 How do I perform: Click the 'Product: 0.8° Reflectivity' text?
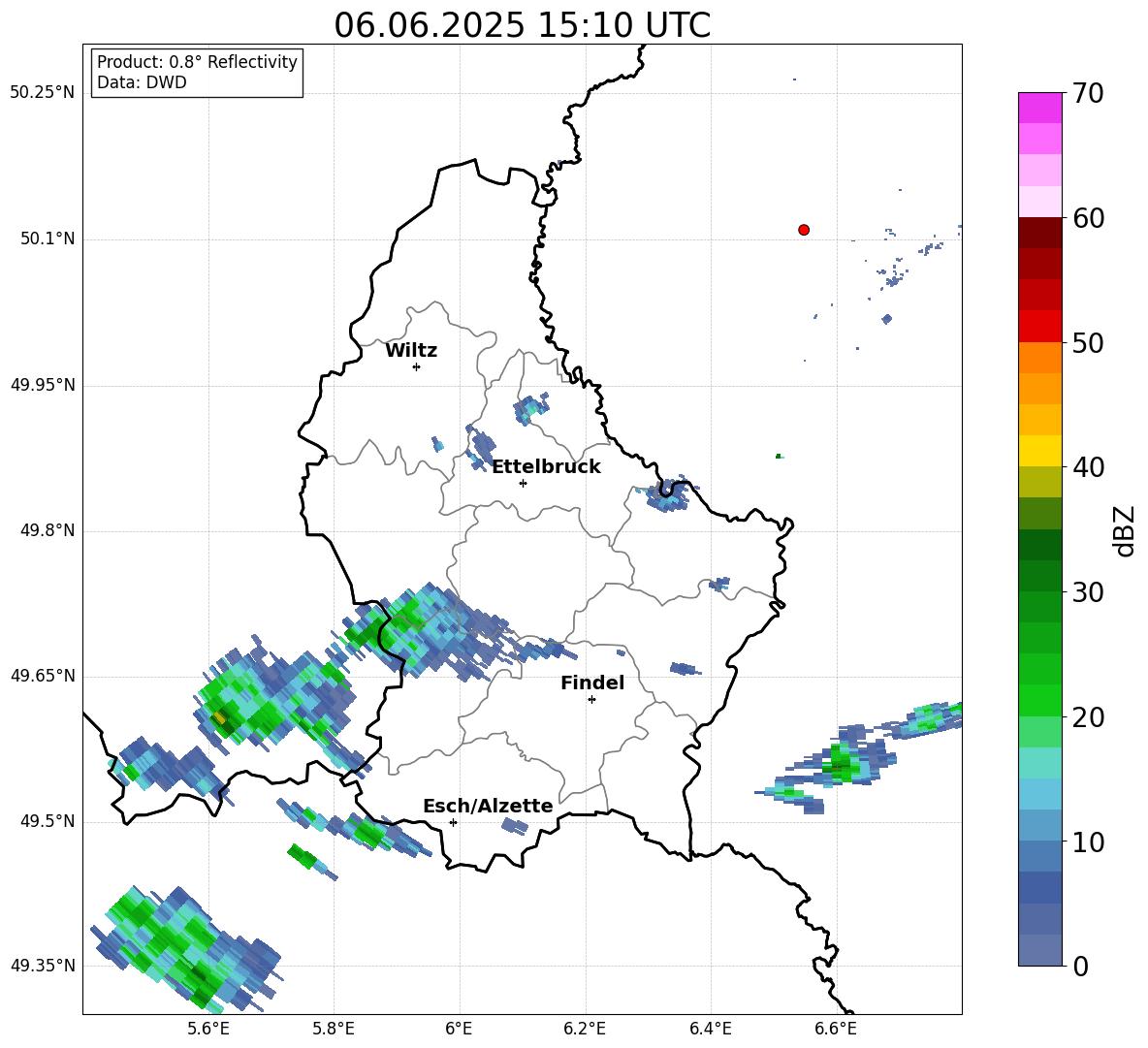[197, 62]
